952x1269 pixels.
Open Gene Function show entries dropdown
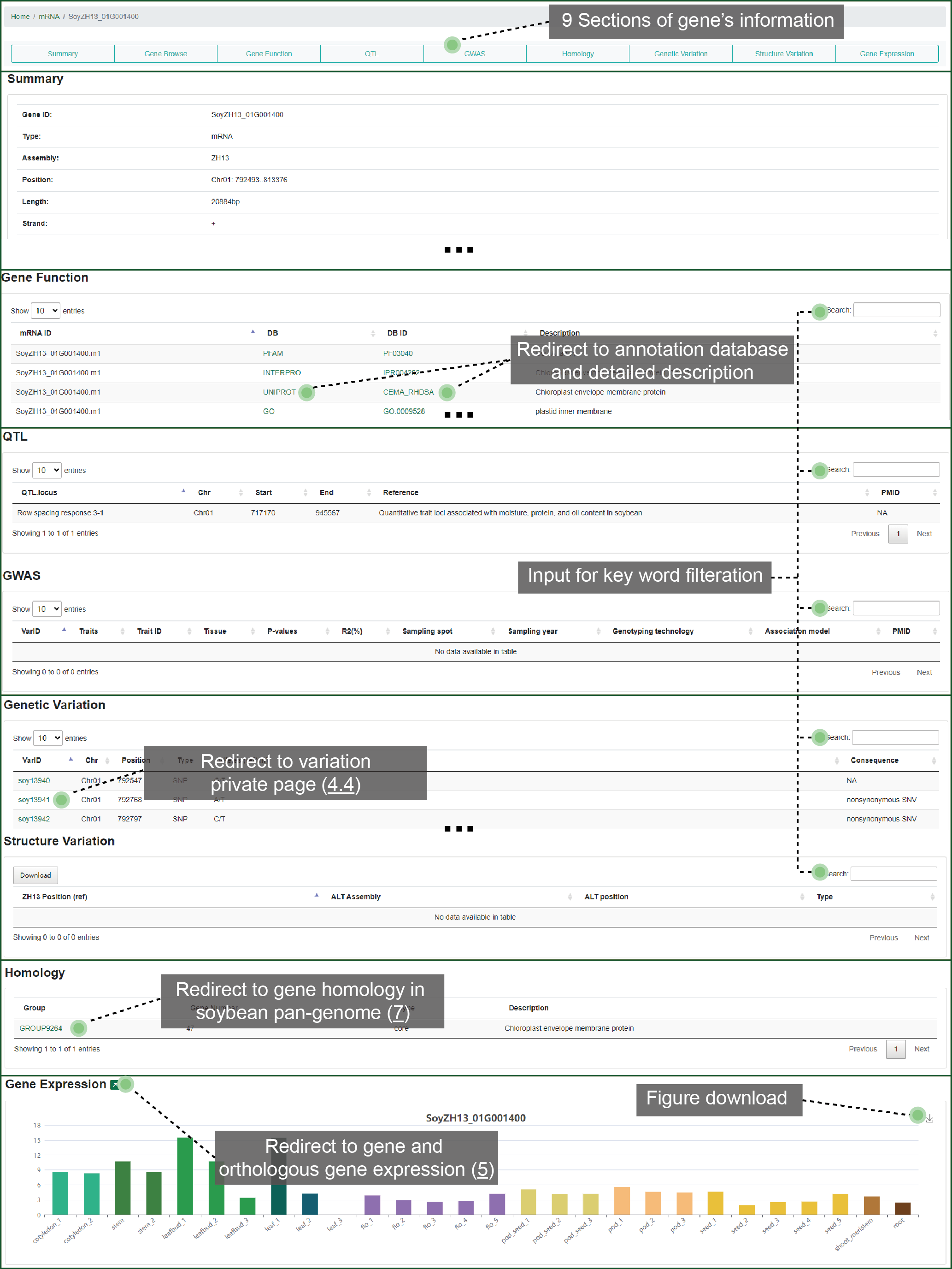coord(45,311)
